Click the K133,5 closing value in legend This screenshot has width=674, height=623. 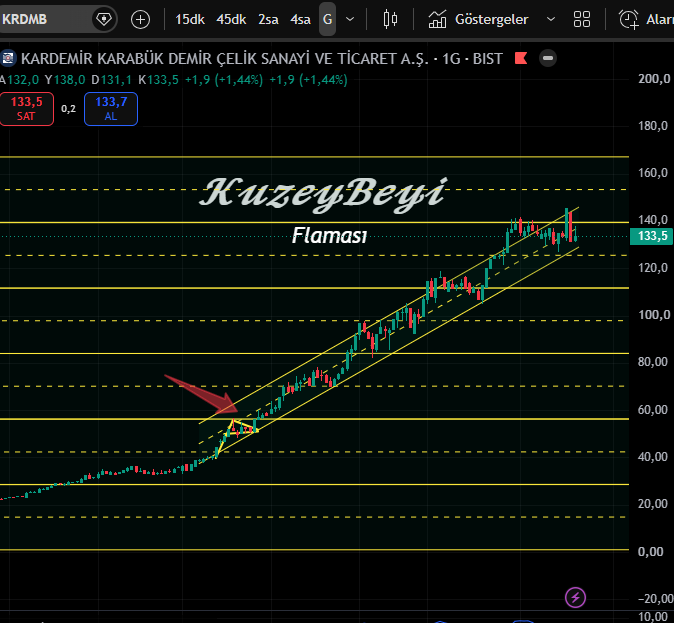[x=158, y=80]
